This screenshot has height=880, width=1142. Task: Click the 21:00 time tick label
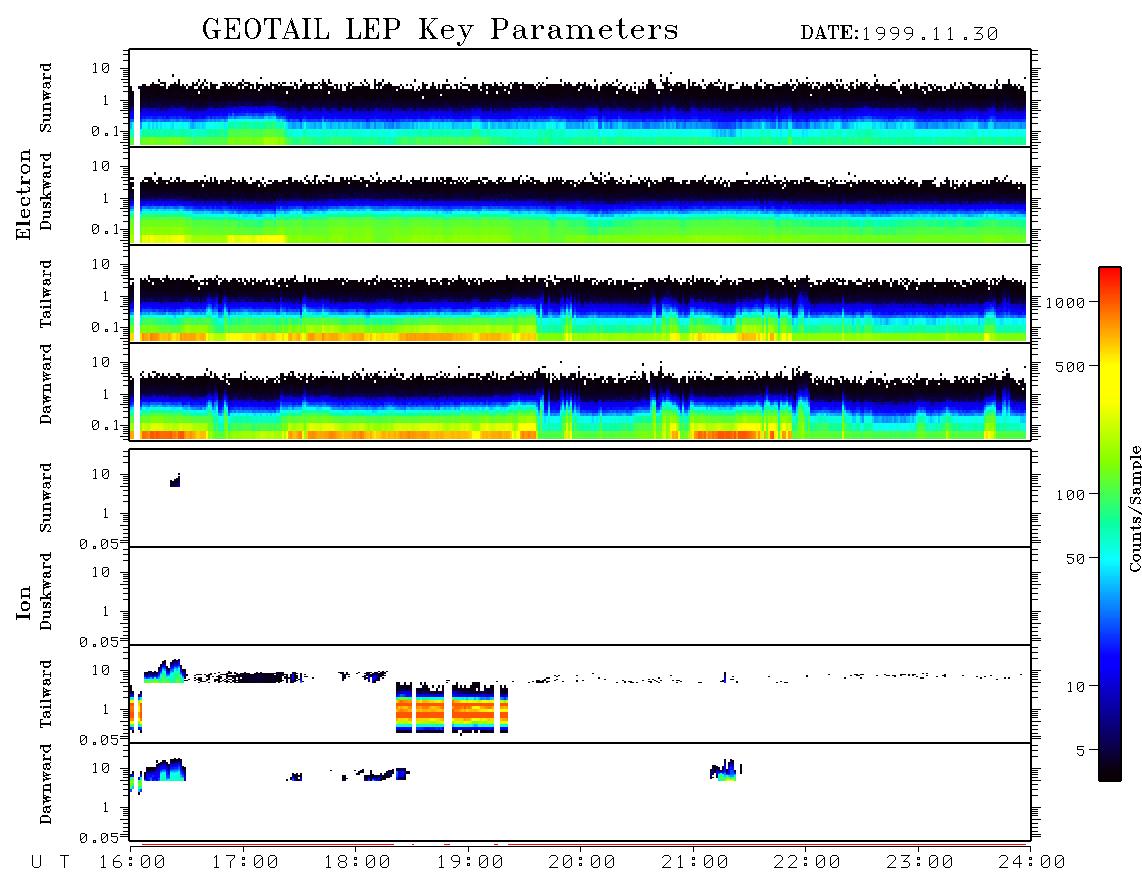pyautogui.click(x=695, y=863)
